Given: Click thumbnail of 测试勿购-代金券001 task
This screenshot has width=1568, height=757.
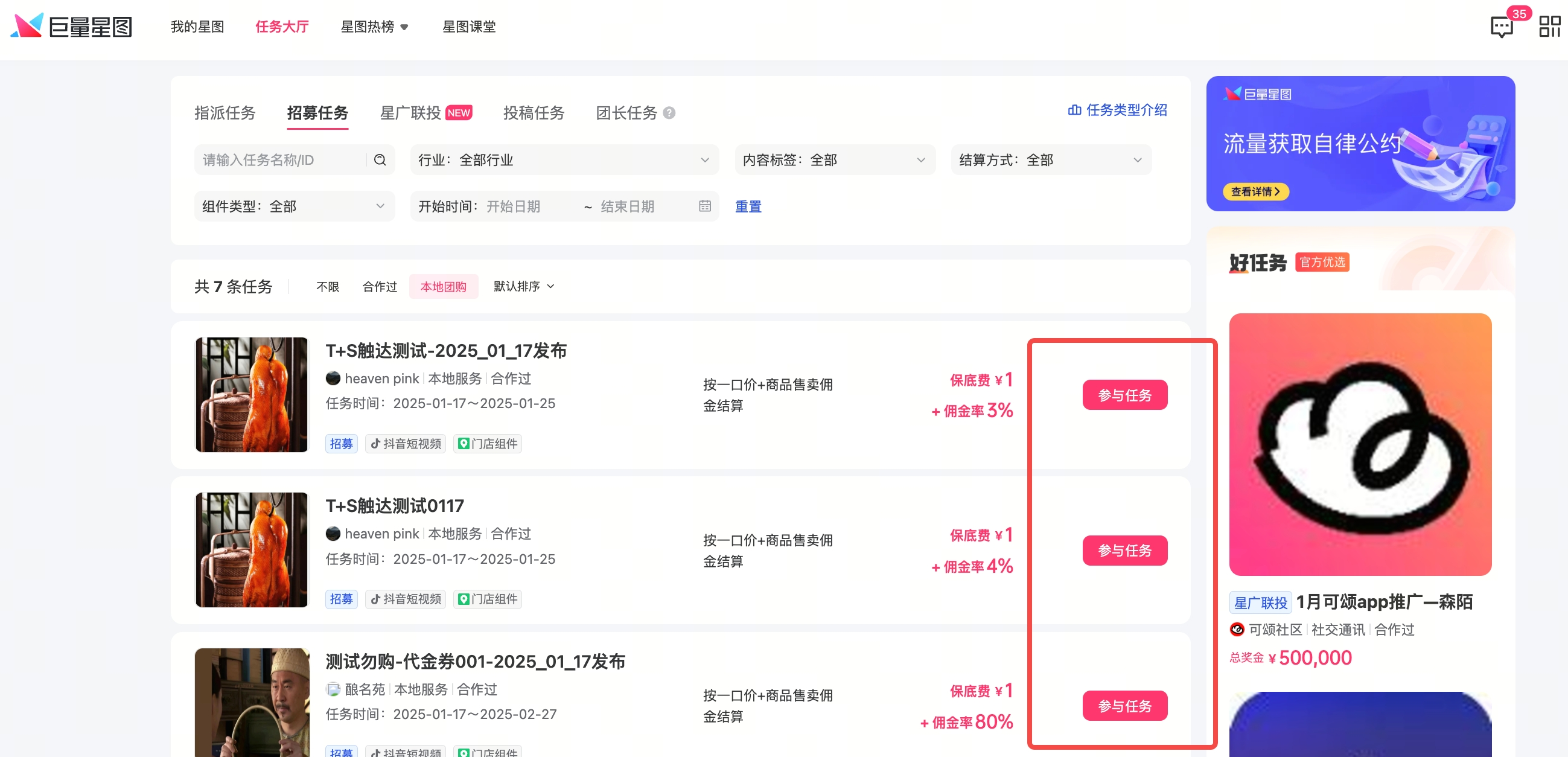Looking at the screenshot, I should click(x=252, y=702).
